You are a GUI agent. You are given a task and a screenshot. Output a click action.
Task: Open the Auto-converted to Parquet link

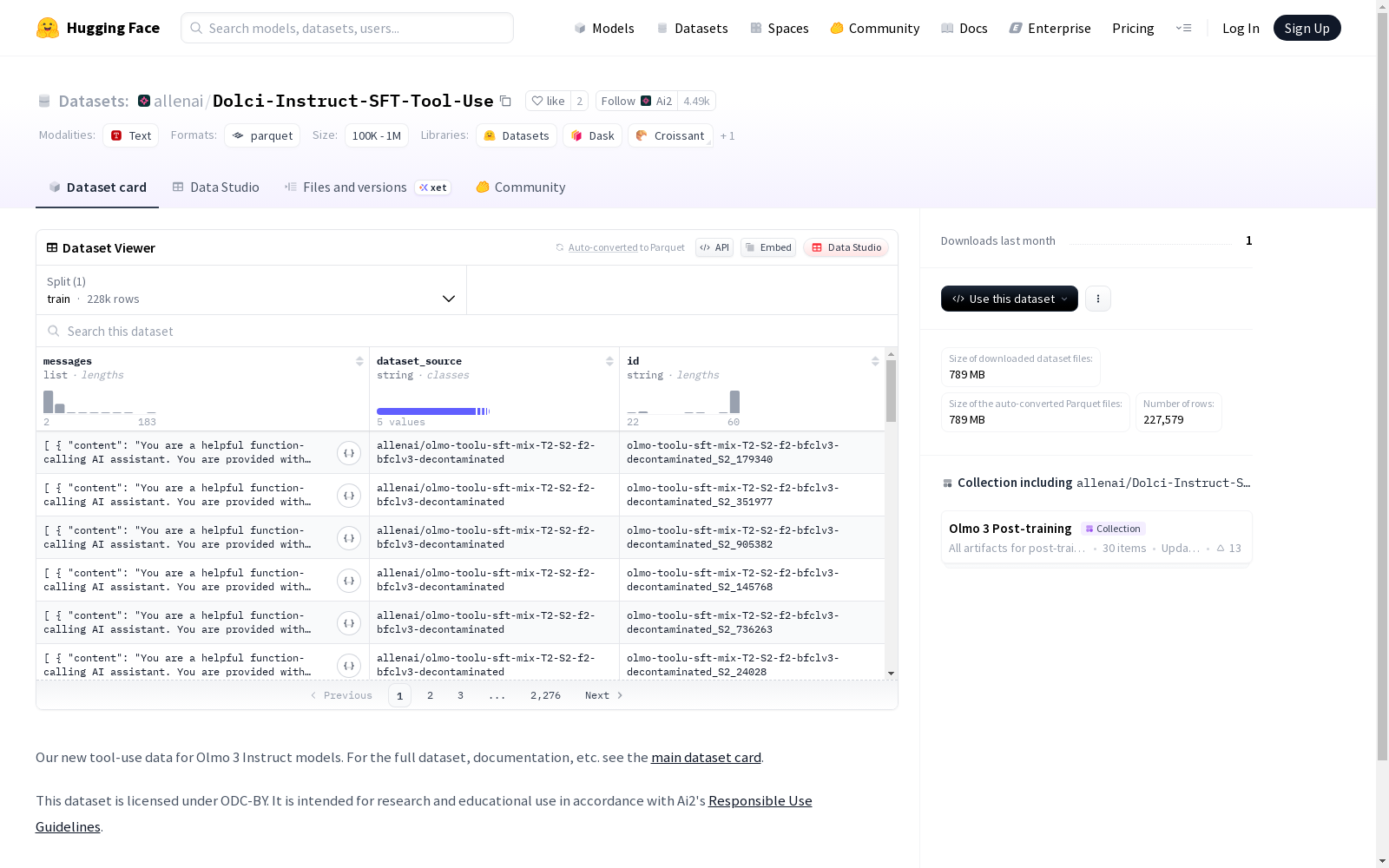coord(602,247)
